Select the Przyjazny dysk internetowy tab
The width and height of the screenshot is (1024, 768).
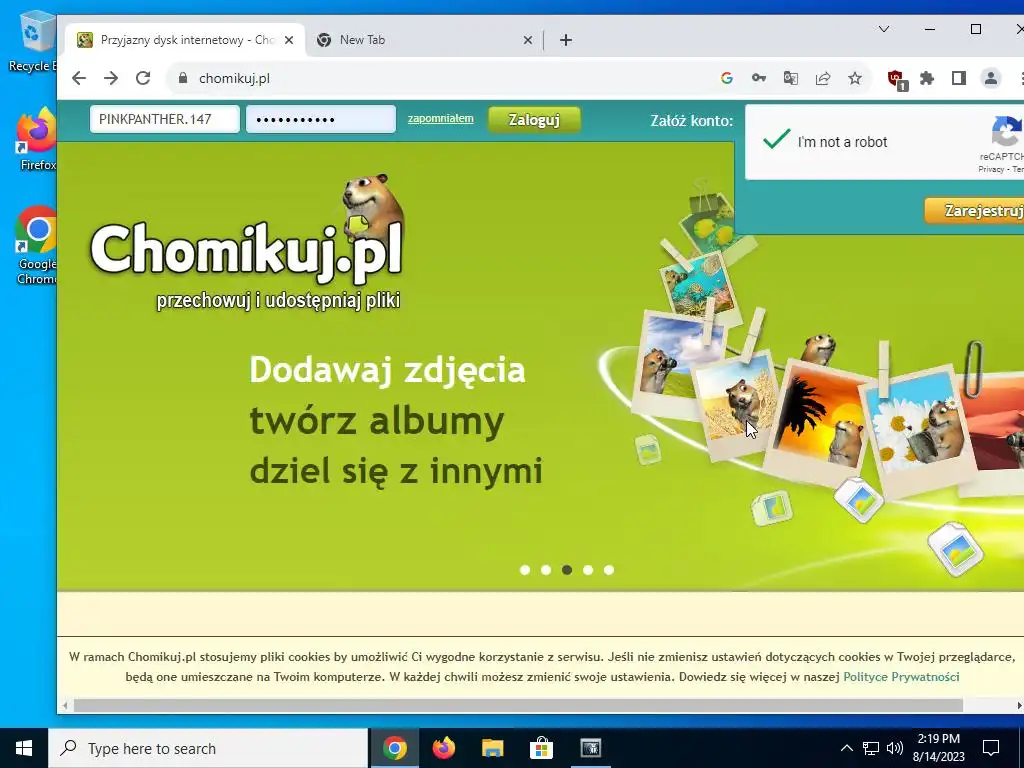(185, 40)
